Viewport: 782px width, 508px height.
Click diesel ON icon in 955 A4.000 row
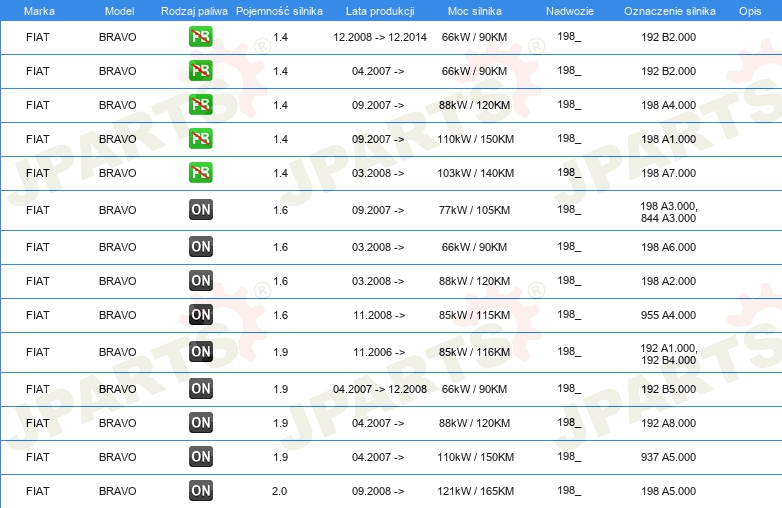click(200, 315)
